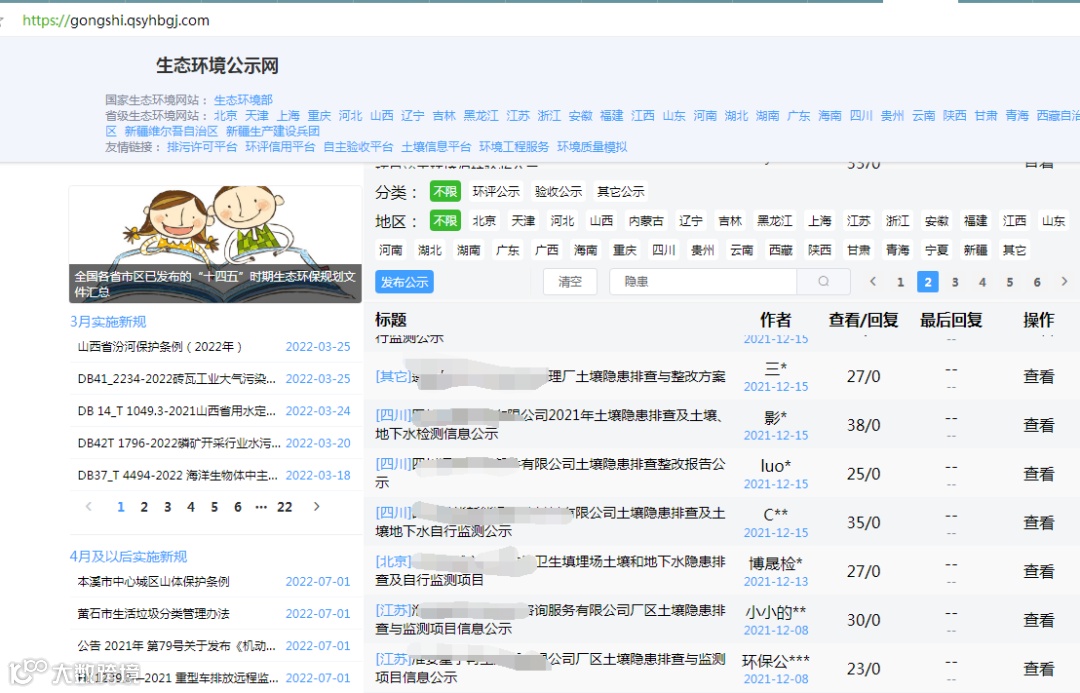Screen dimensions: 1080x693
Task: Open ellipsis more pages in regulations pagination
Action: click(x=261, y=506)
